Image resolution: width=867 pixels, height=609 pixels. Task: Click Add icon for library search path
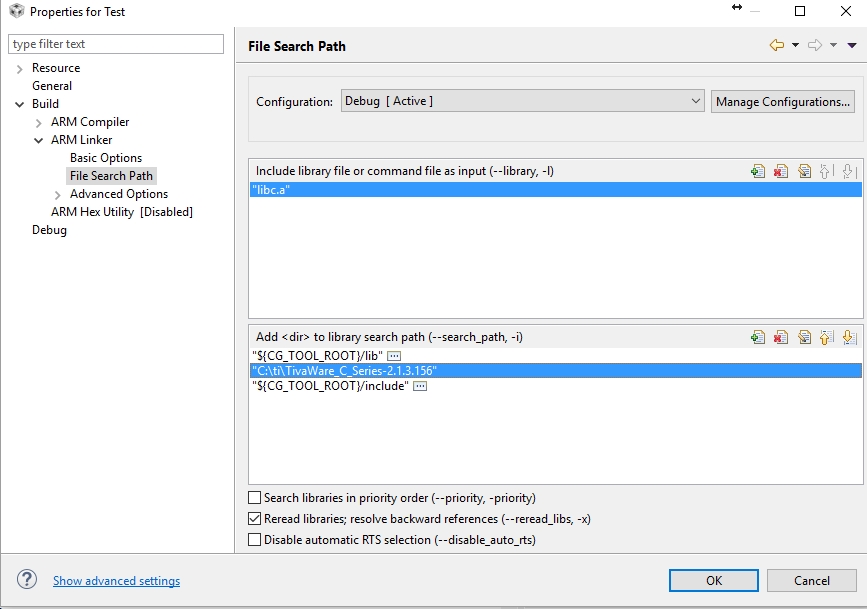tap(758, 337)
